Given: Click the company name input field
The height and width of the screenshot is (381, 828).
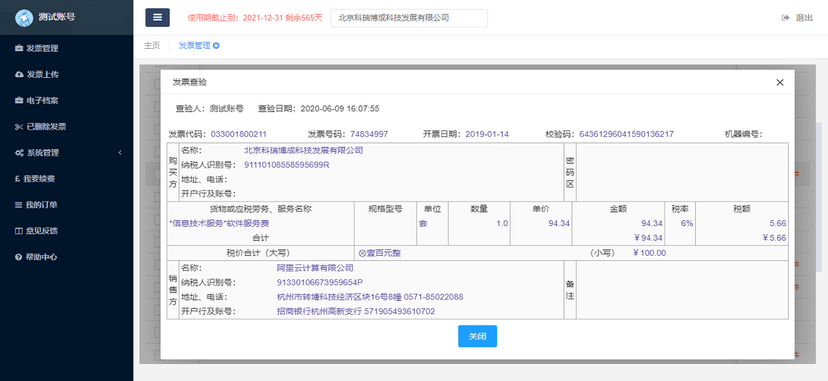Looking at the screenshot, I should (409, 18).
